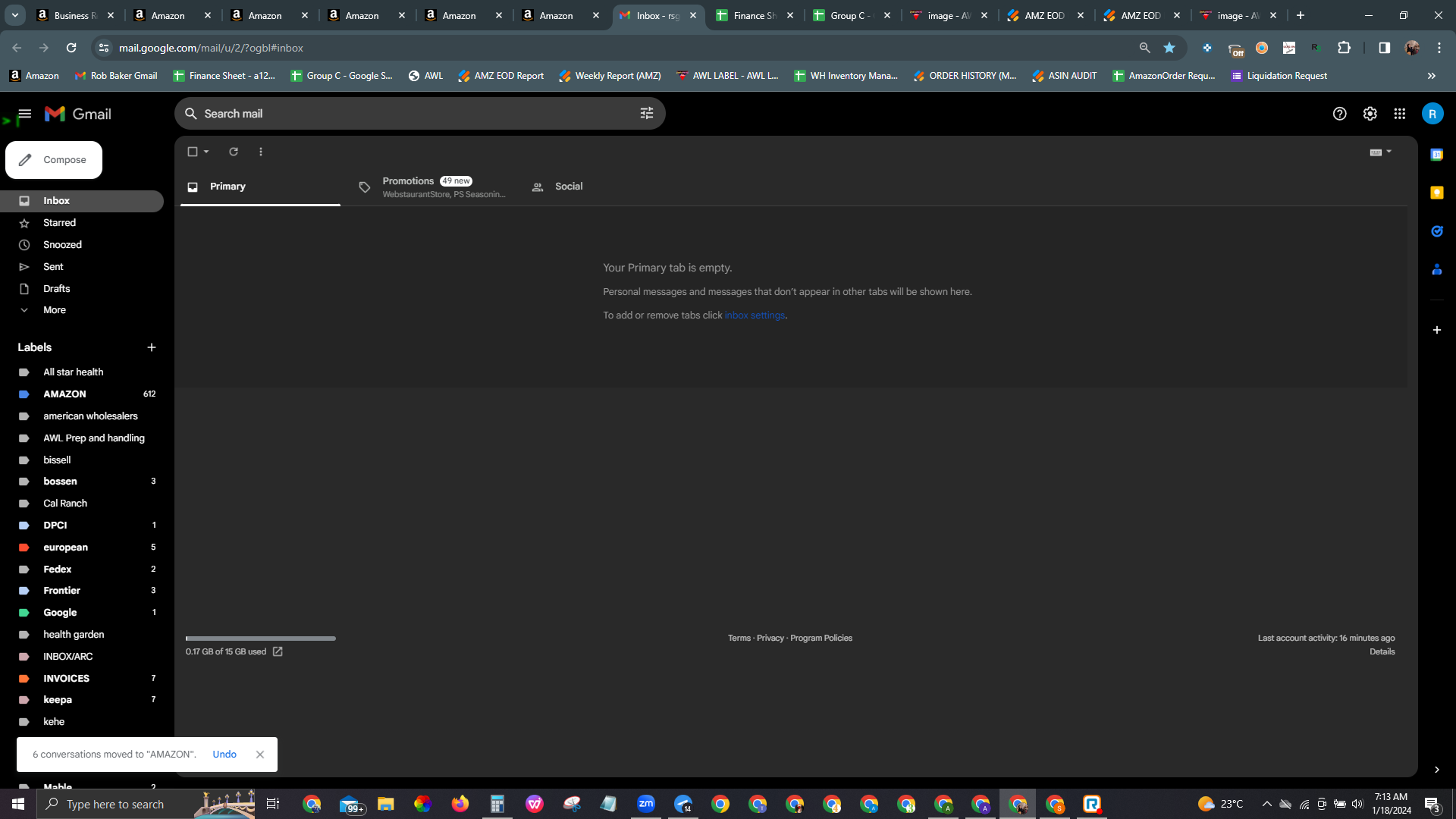Expand the select dropdown arrow beside checkbox

click(x=206, y=152)
